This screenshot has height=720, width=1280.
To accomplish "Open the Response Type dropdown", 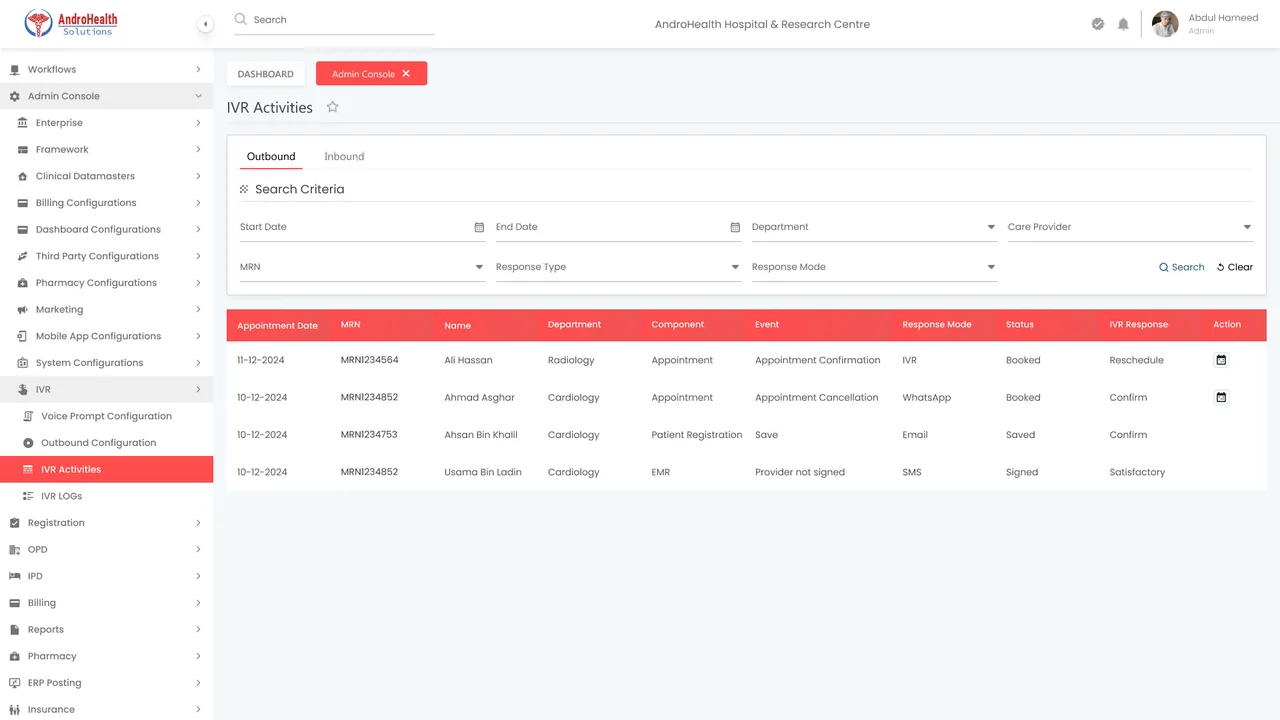I will point(618,268).
